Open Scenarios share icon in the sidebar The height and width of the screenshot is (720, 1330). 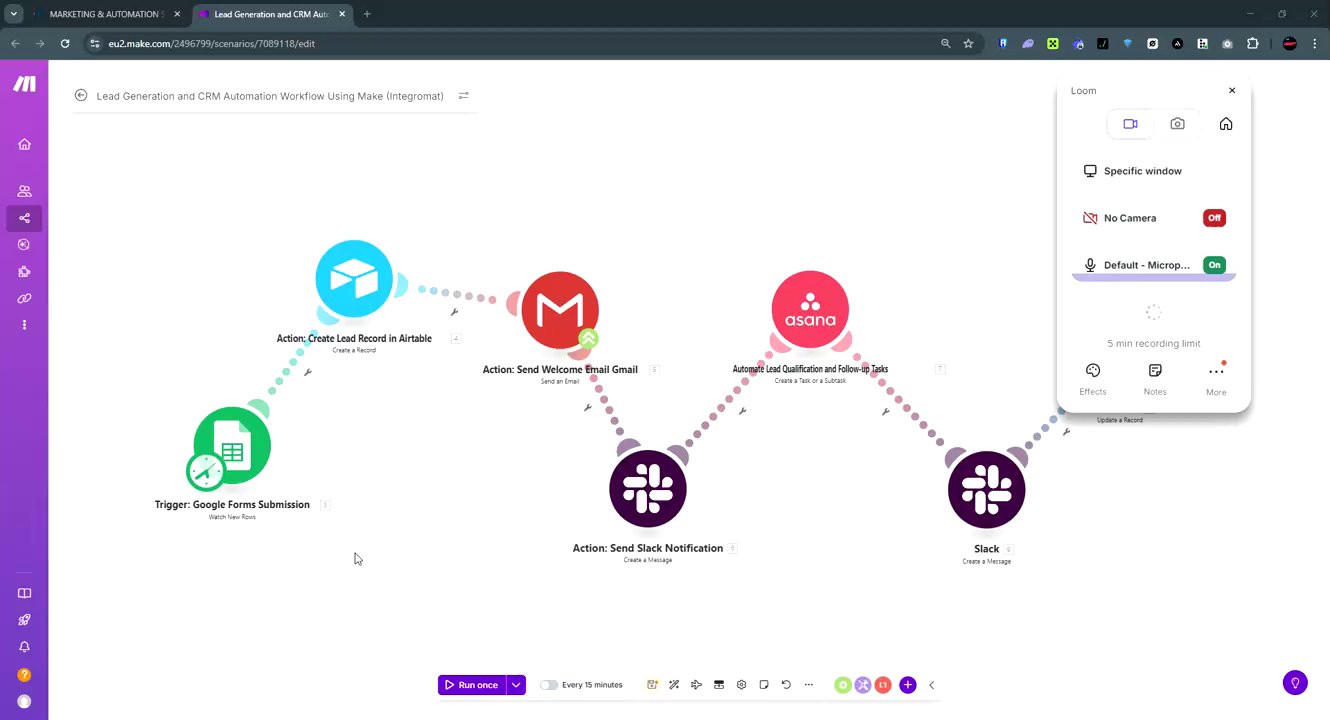click(x=24, y=218)
